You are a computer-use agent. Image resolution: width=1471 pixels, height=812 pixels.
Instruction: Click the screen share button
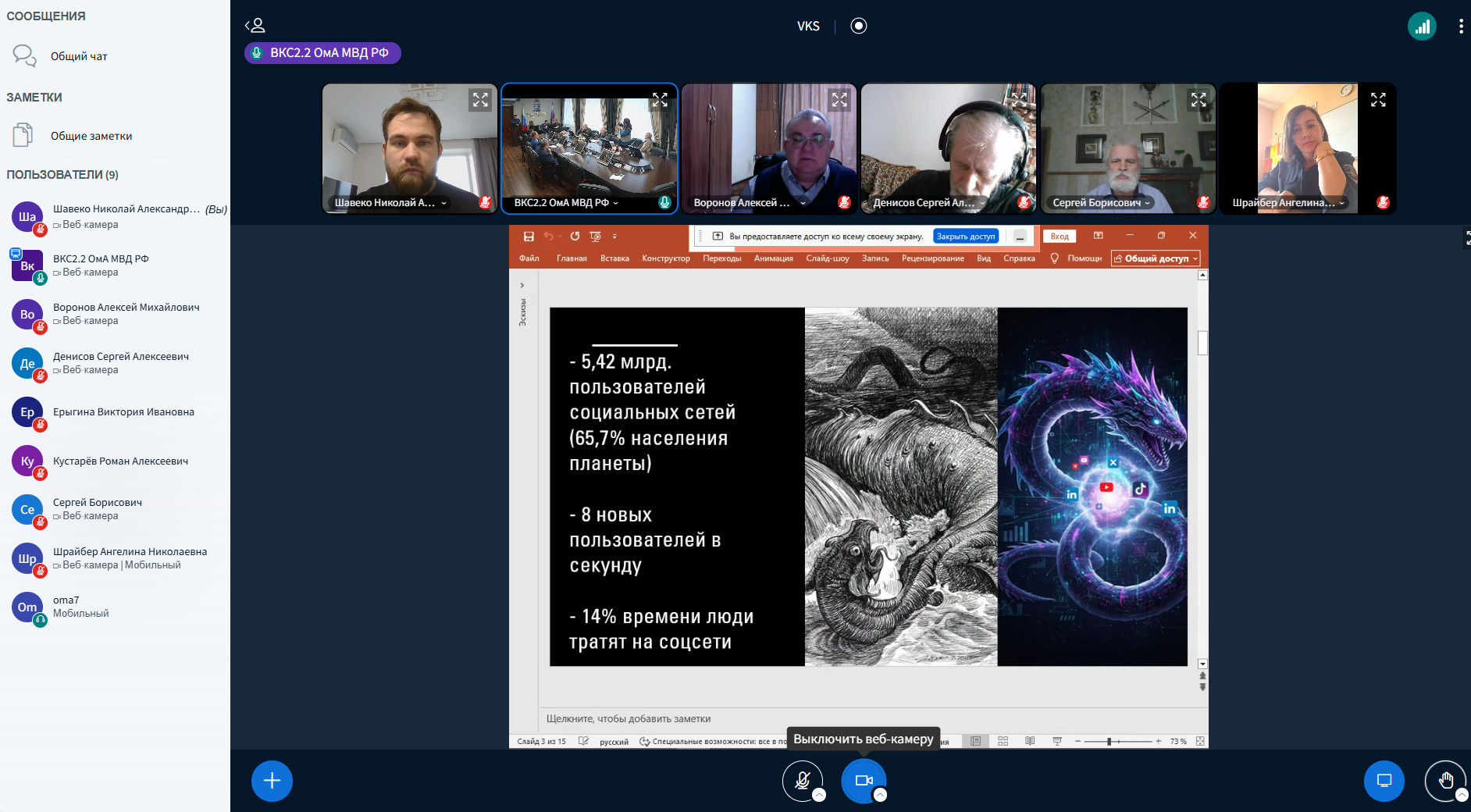(1384, 781)
